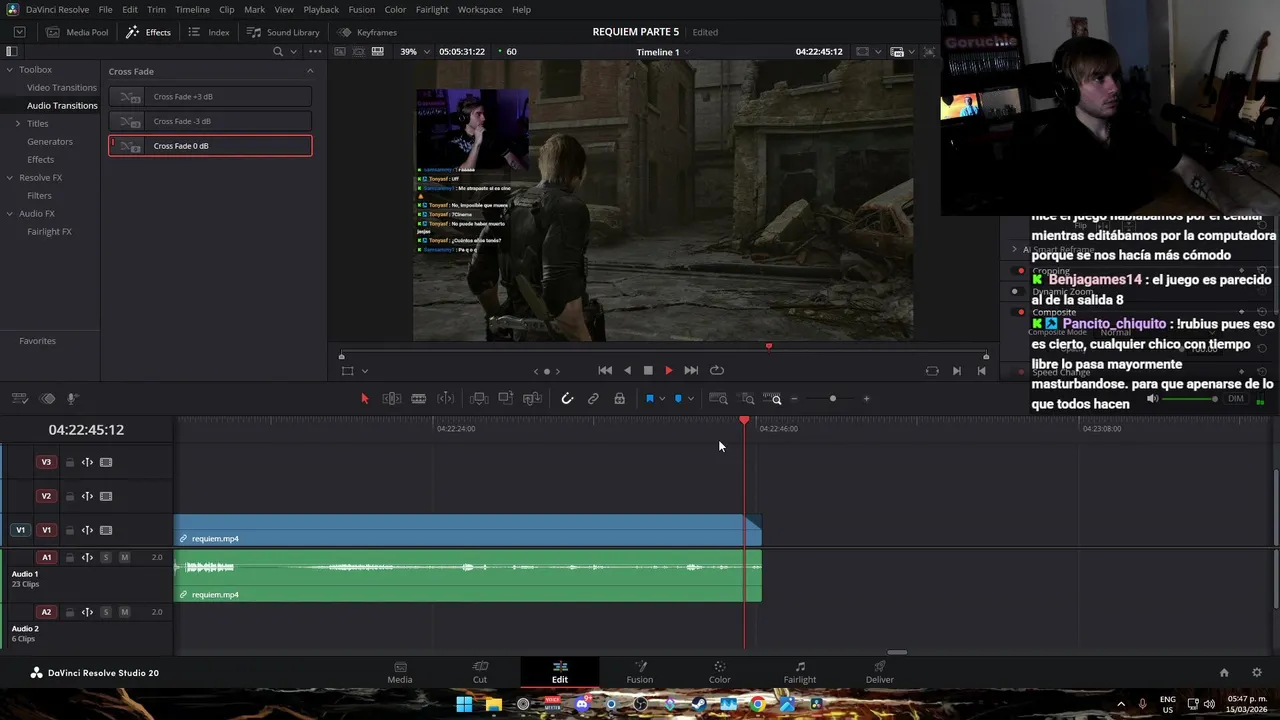Open effects panel options (three dots)
Viewport: 1280px width, 720px height.
pos(316,52)
